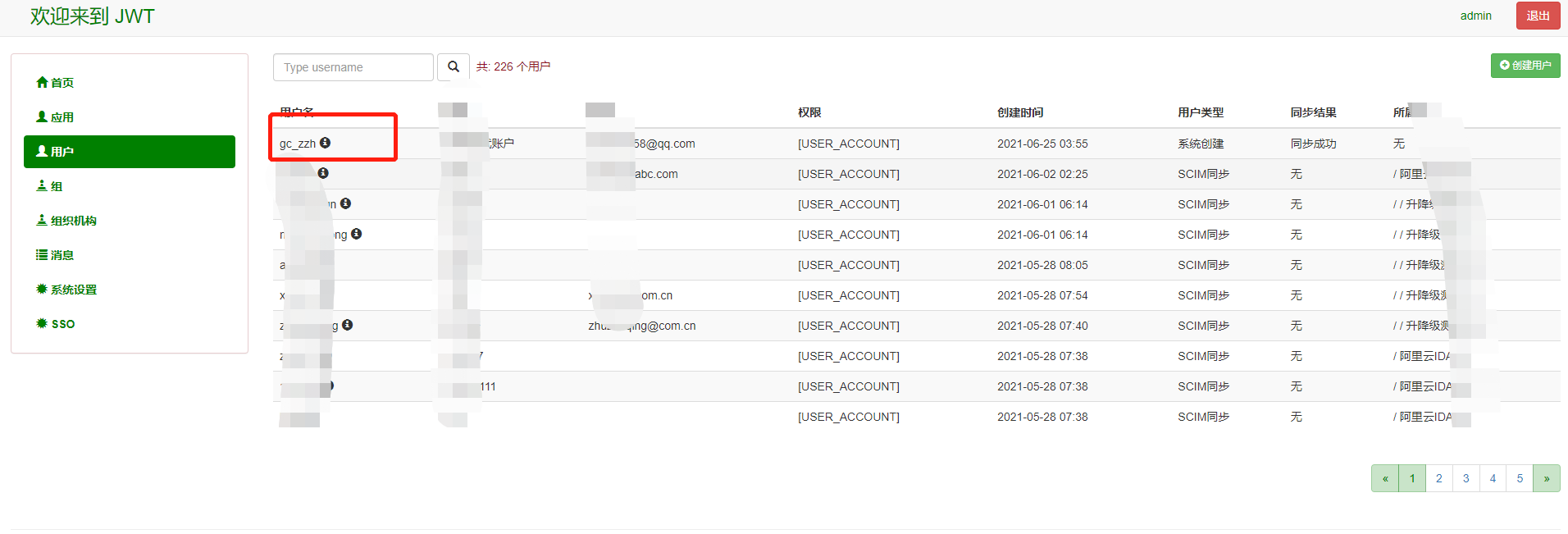Open the 系统设置 system settings menu item
1568x534 pixels.
130,290
